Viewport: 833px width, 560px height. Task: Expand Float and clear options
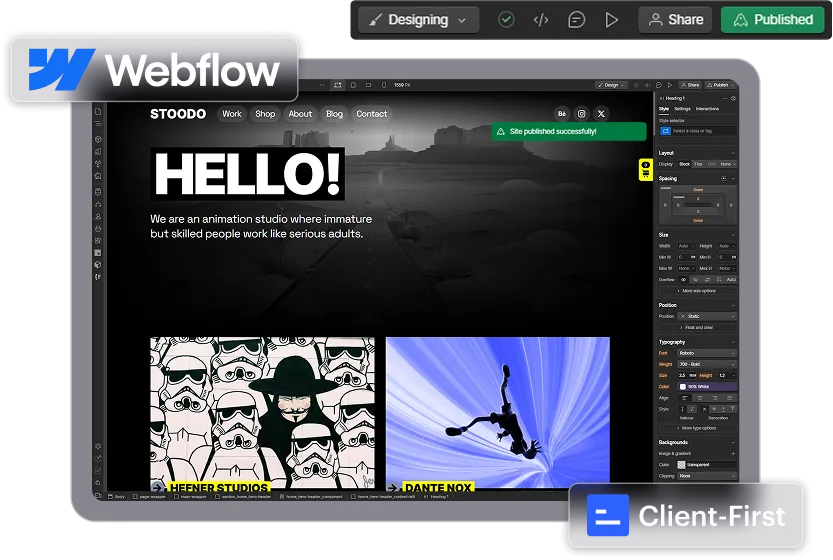coord(698,328)
